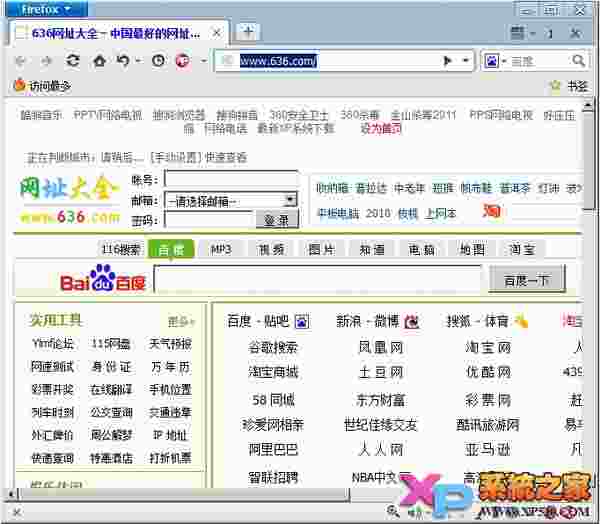
Task: Go forward with the Forward arrow
Action: (46, 60)
